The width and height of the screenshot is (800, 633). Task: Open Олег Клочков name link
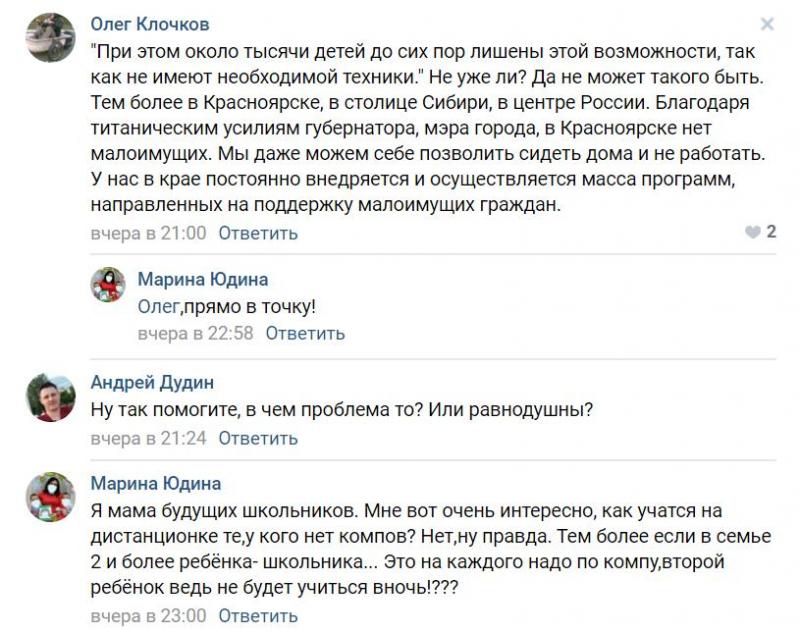click(150, 24)
